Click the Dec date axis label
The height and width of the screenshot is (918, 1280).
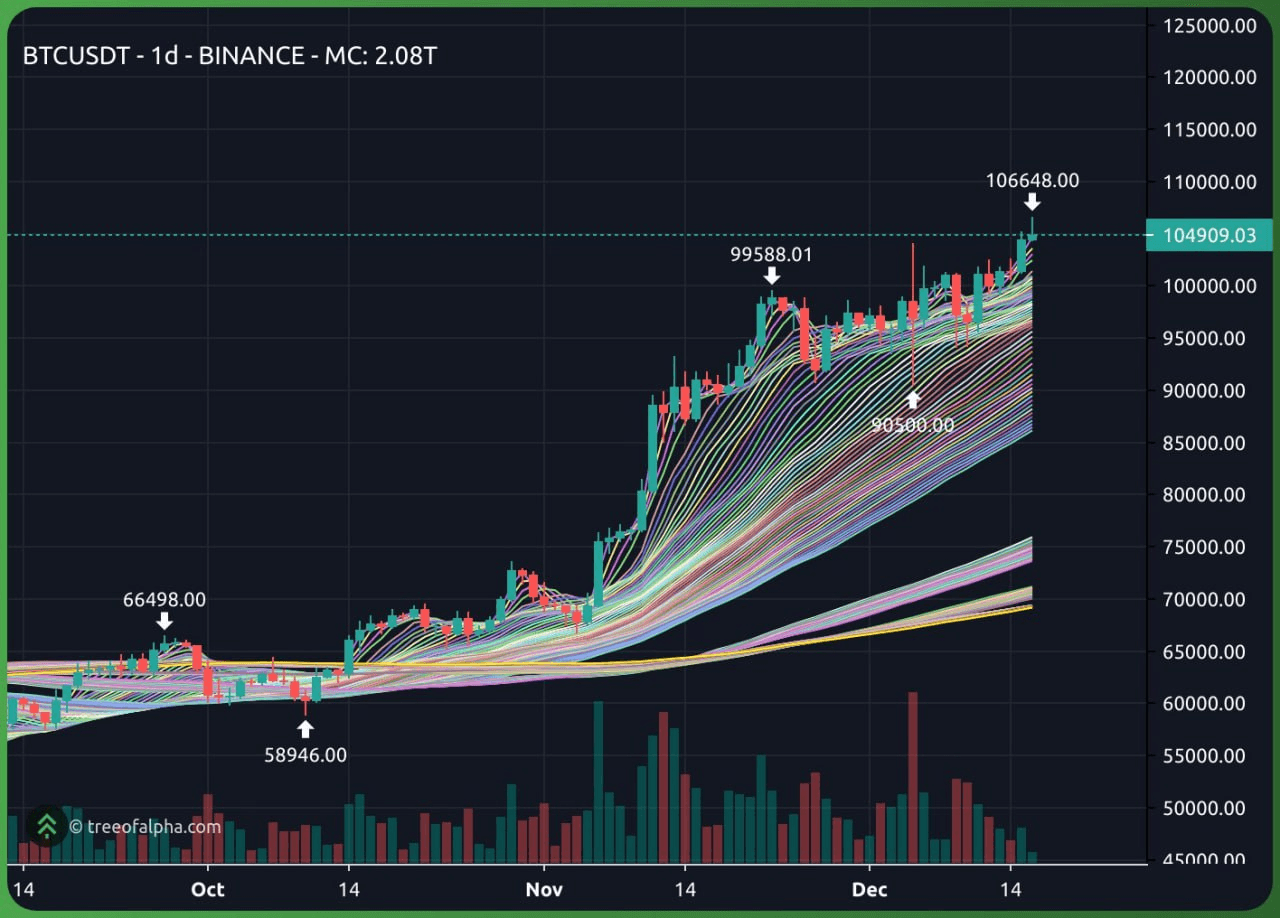(x=869, y=889)
